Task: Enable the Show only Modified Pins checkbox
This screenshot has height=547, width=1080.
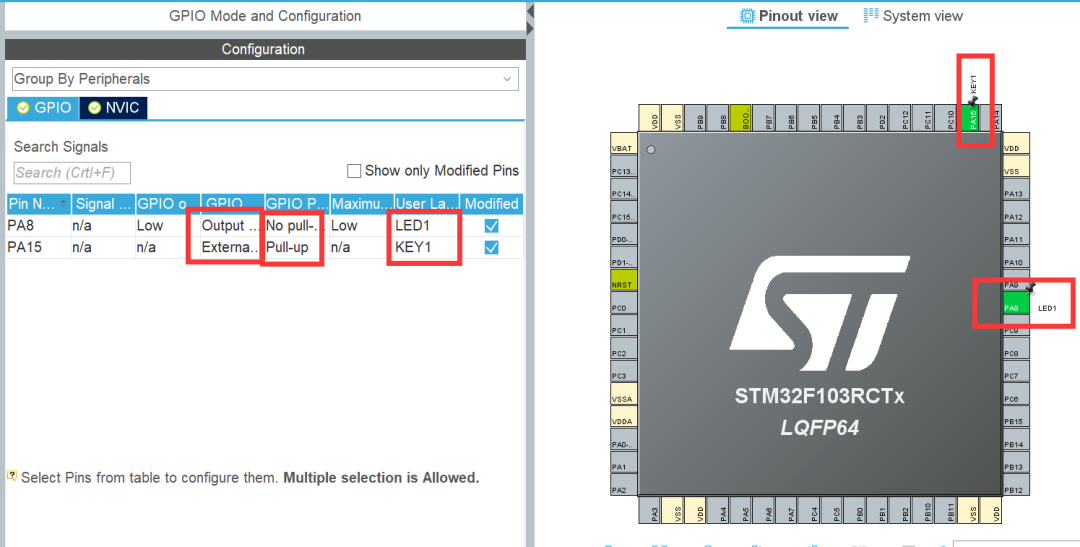Action: pyautogui.click(x=354, y=171)
